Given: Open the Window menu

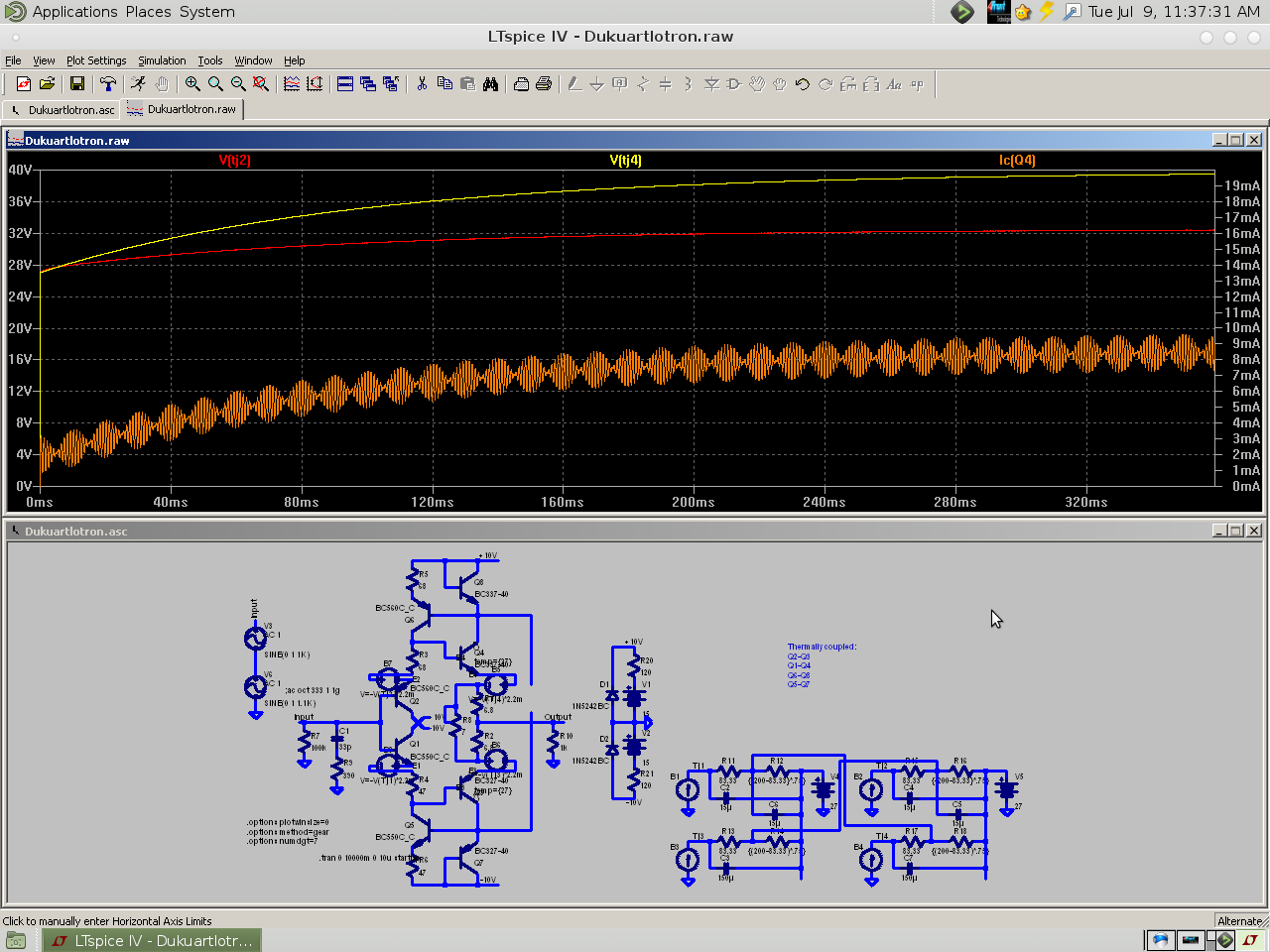Looking at the screenshot, I should click(253, 60).
